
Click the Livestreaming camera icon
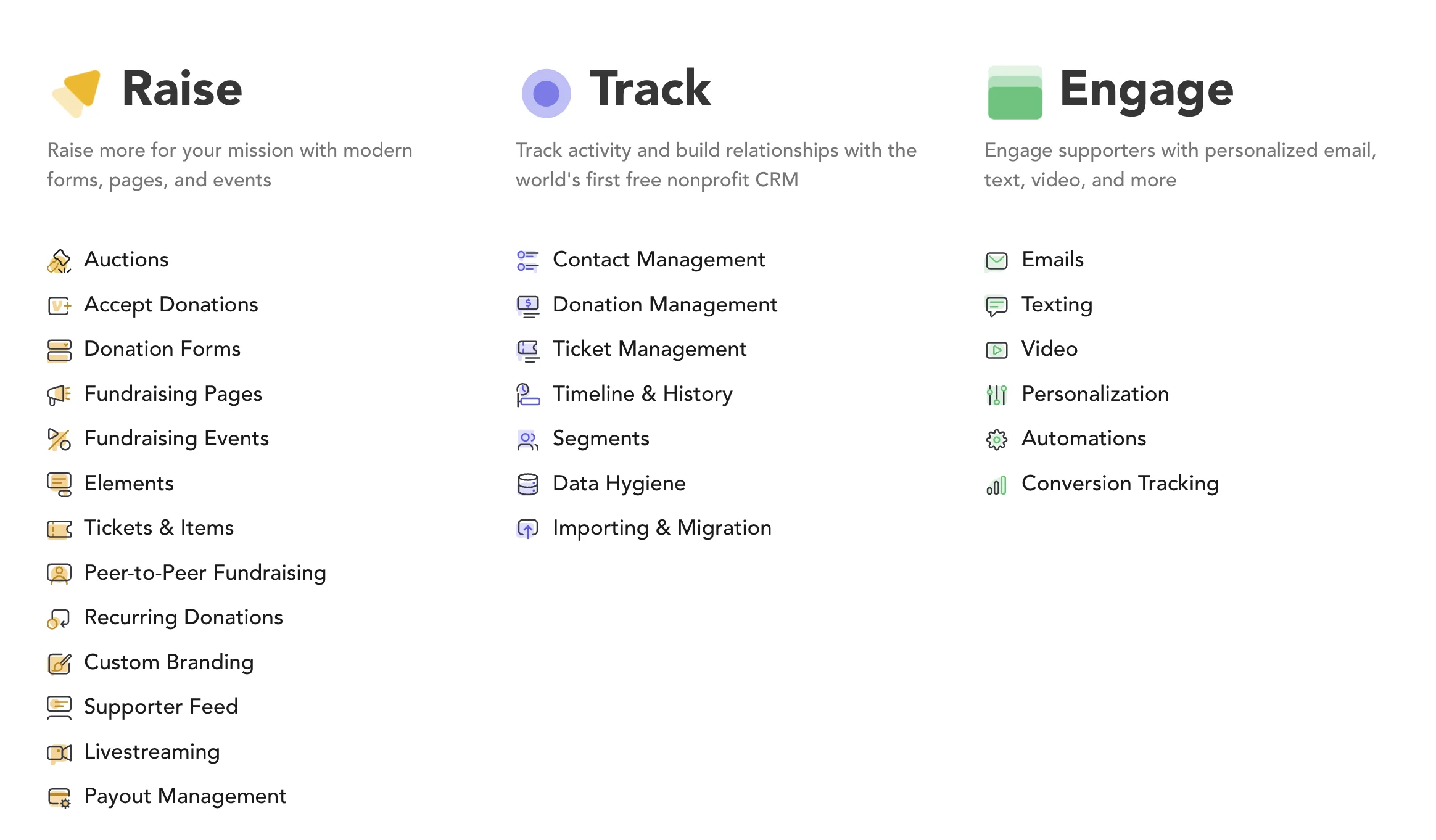coord(59,752)
